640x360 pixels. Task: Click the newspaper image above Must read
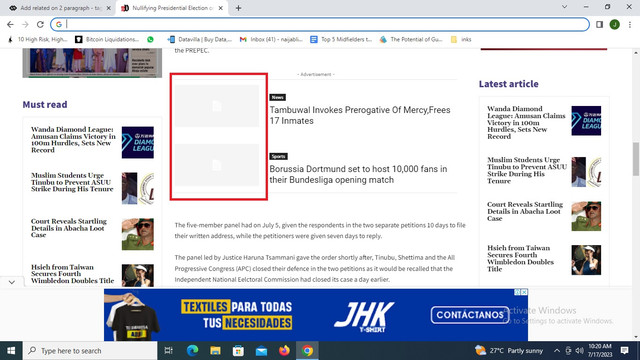tap(92, 63)
